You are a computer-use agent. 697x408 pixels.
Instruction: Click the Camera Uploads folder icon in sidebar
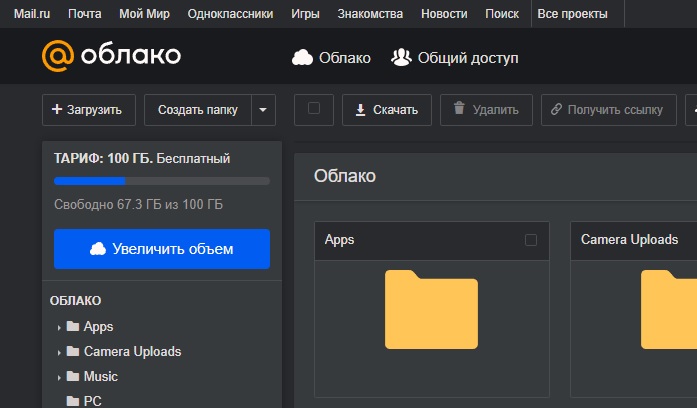pyautogui.click(x=73, y=351)
